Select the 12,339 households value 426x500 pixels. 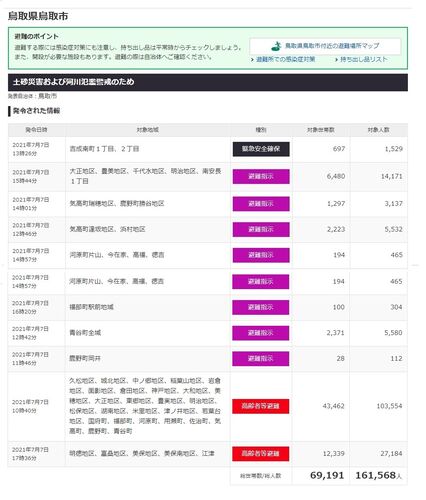333,453
